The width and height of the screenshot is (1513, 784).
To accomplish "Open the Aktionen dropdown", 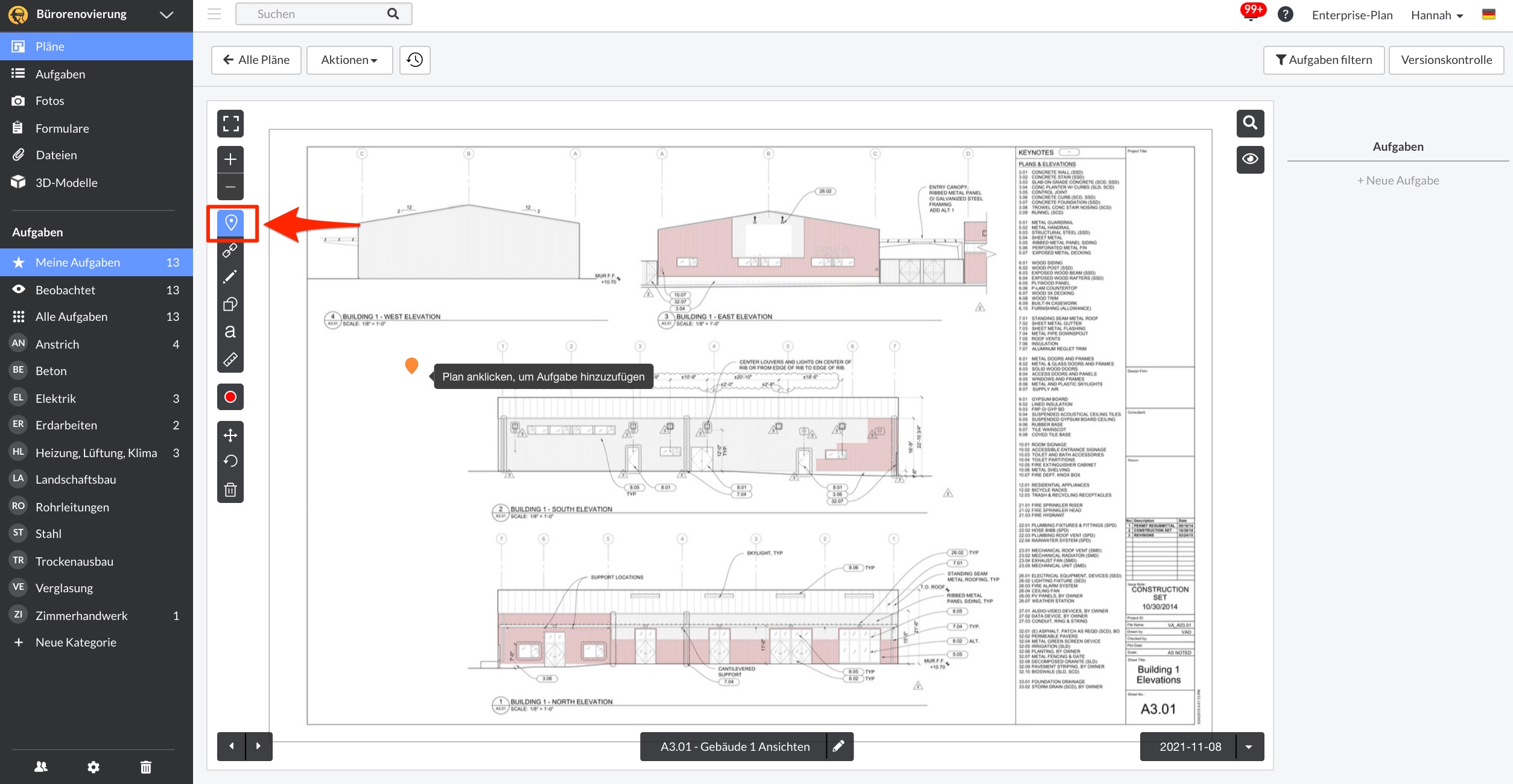I will pos(349,60).
